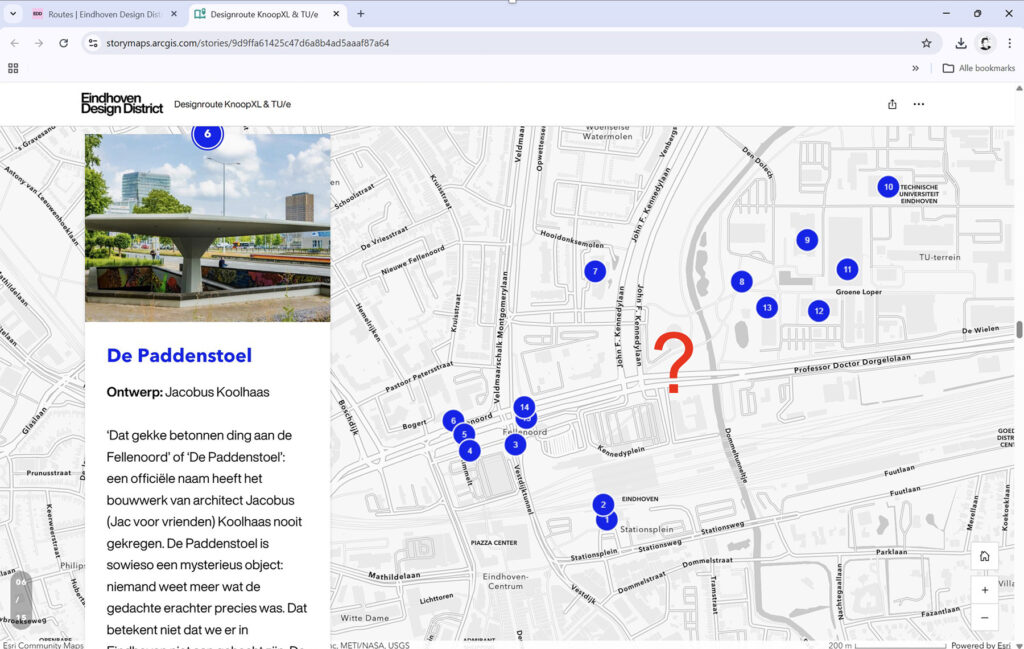Image resolution: width=1024 pixels, height=649 pixels.
Task: Click the story share icon
Action: tap(892, 104)
